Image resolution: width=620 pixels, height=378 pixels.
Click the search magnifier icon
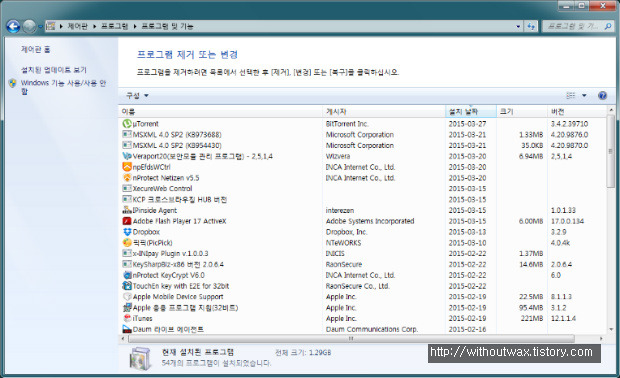[608, 26]
